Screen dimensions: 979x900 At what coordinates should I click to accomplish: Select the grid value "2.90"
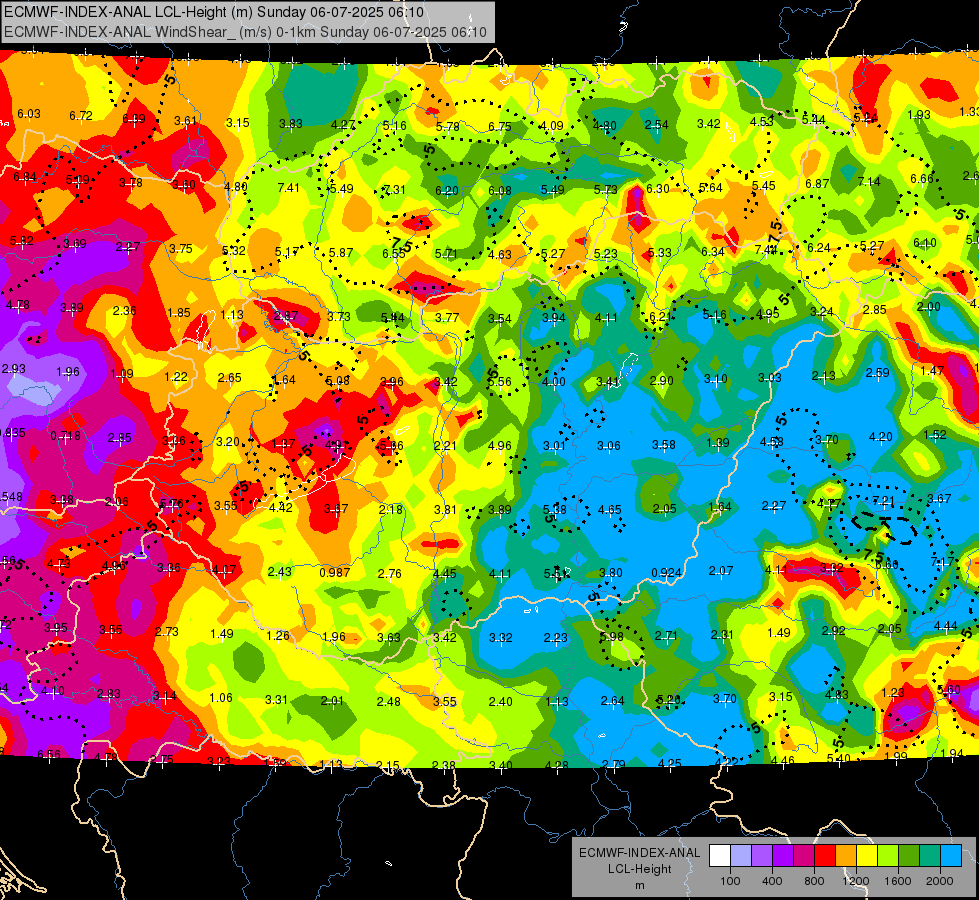tap(662, 380)
